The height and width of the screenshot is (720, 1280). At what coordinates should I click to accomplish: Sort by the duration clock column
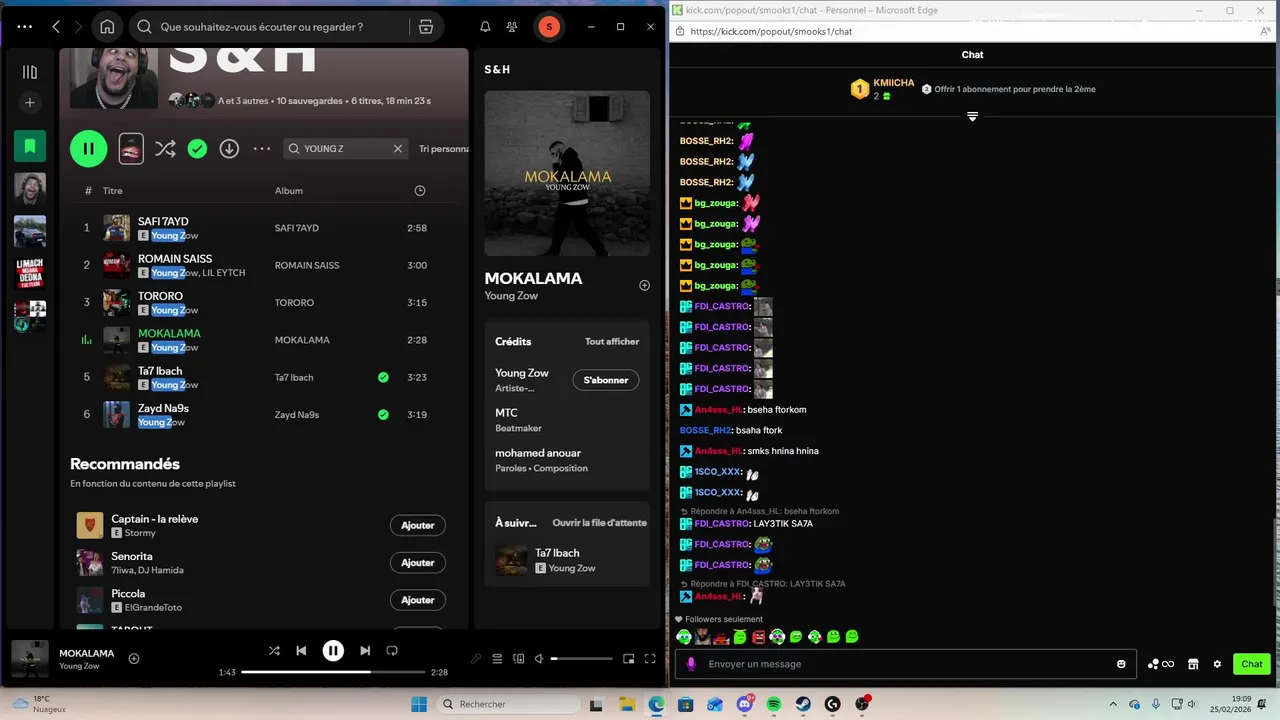click(420, 191)
